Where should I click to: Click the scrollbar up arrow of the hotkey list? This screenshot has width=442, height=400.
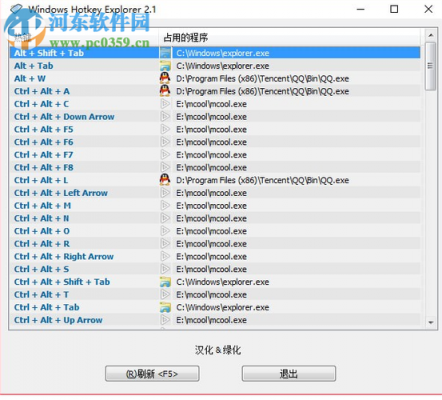click(431, 35)
